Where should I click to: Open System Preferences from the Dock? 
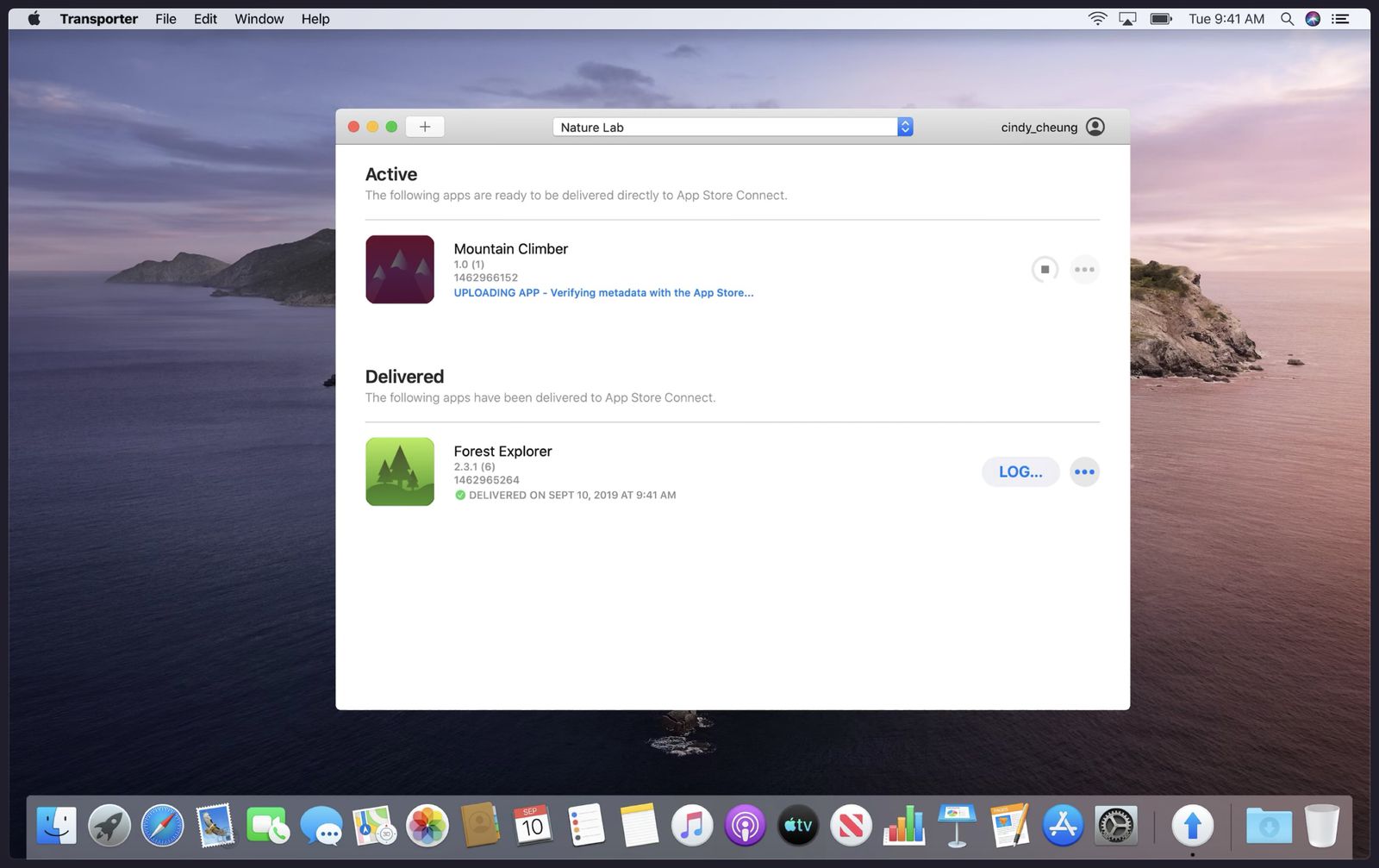[1115, 825]
